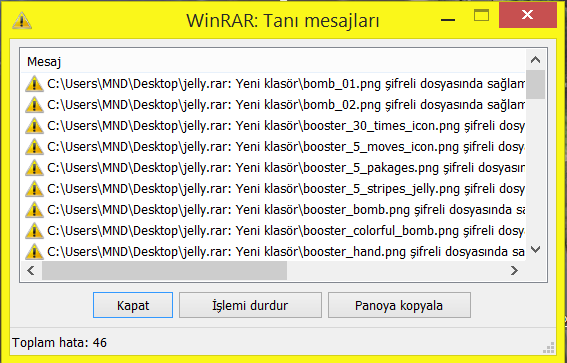
Task: Click the warning icon beside booster_5_stripes_jelly.png
Action: click(34, 189)
